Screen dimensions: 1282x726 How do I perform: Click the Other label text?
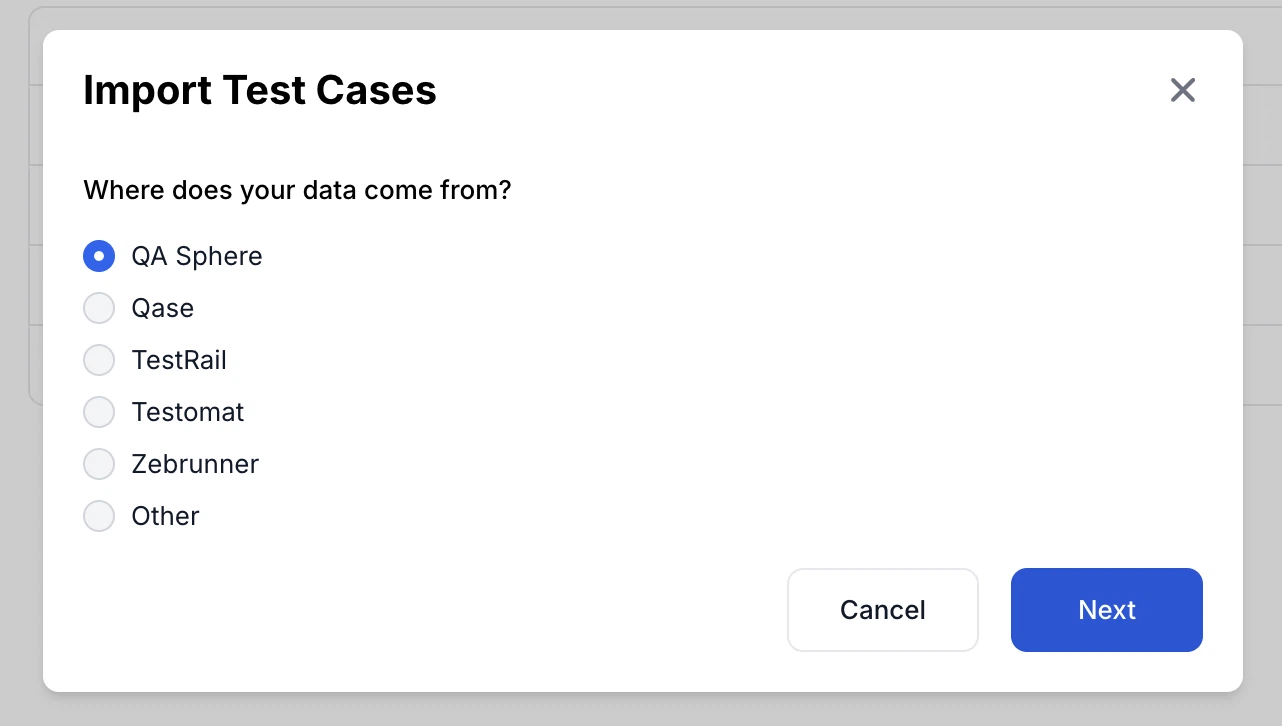pos(165,516)
